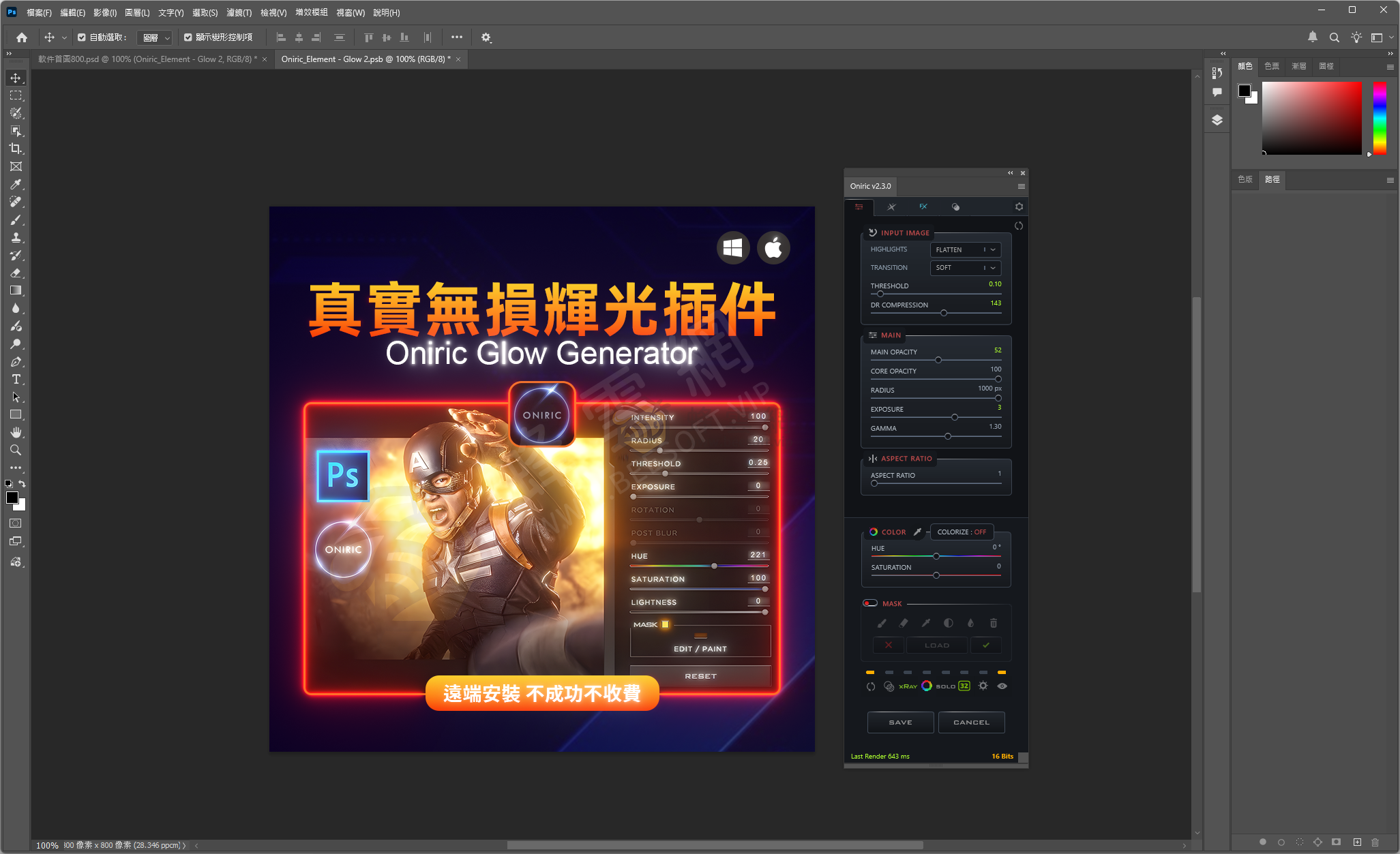The width and height of the screenshot is (1400, 854).
Task: Toggle COLORIZE : OFF button
Action: [x=962, y=532]
